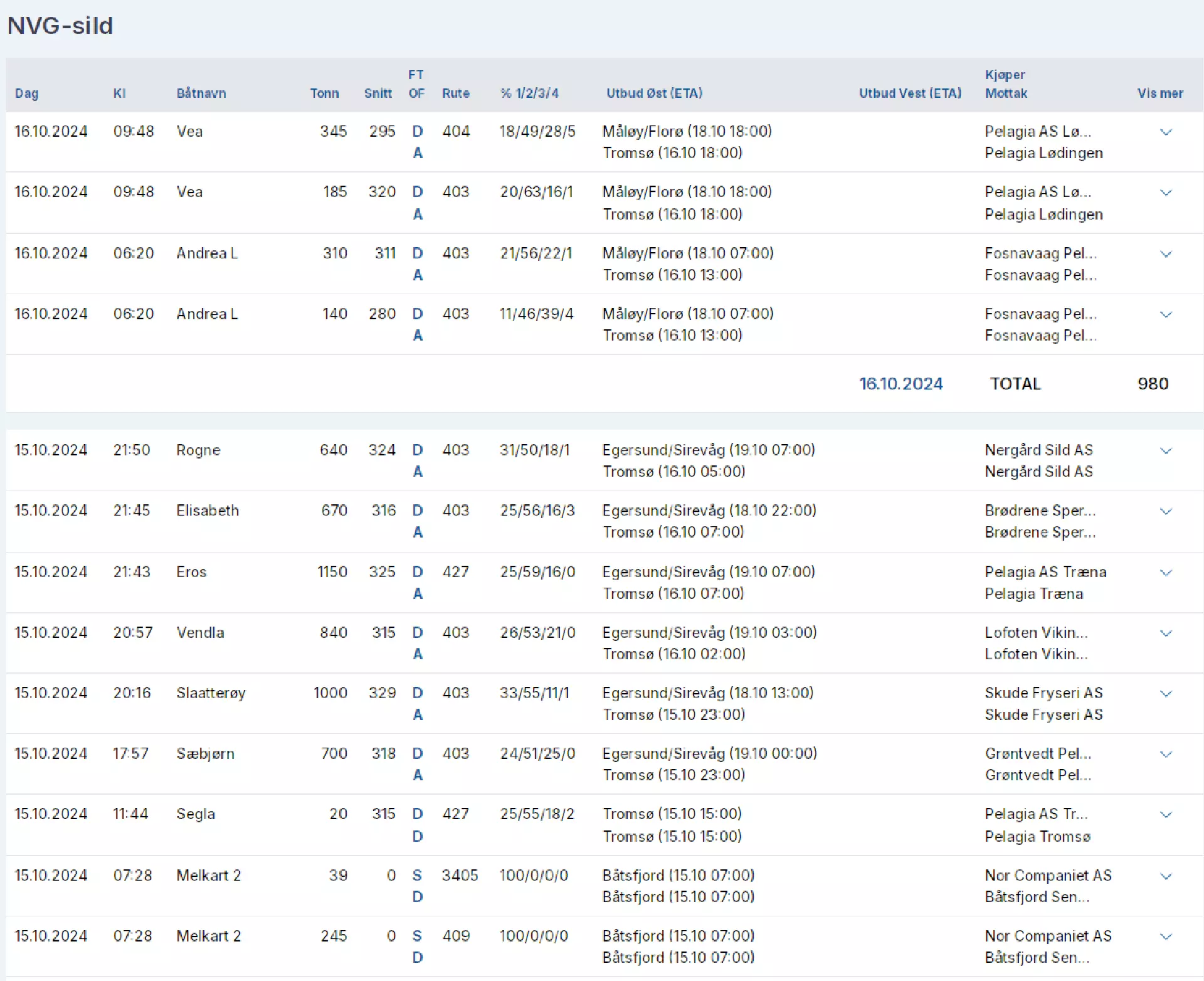Image resolution: width=1204 pixels, height=981 pixels.
Task: Expand the Melkart 2 245 tonn row chevron
Action: tap(1166, 936)
